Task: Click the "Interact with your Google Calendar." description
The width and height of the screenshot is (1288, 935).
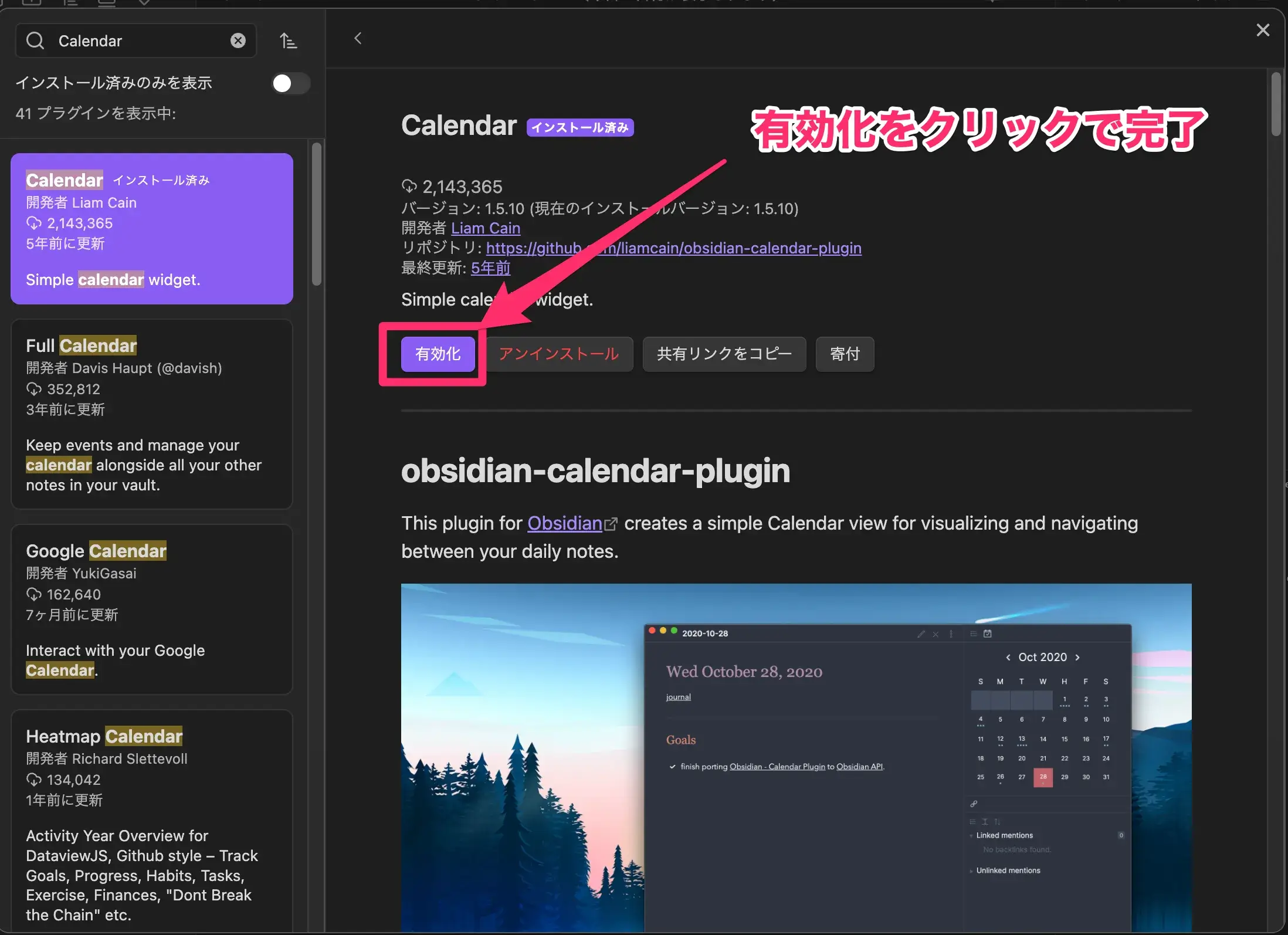Action: click(x=116, y=660)
